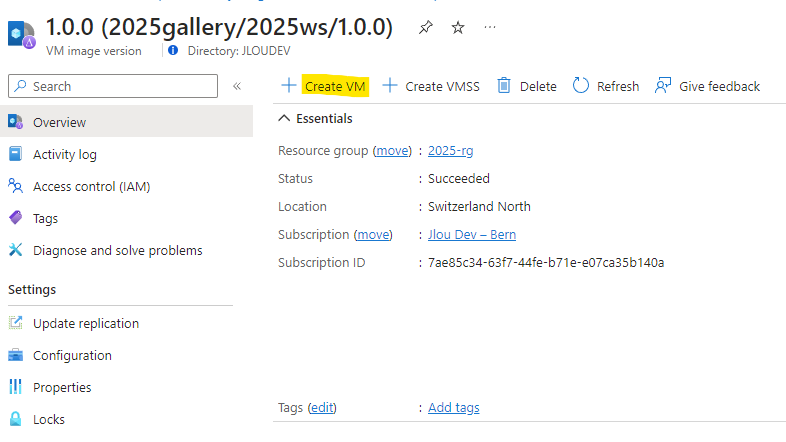
Task: Click move link for Resource group
Action: pyautogui.click(x=392, y=150)
